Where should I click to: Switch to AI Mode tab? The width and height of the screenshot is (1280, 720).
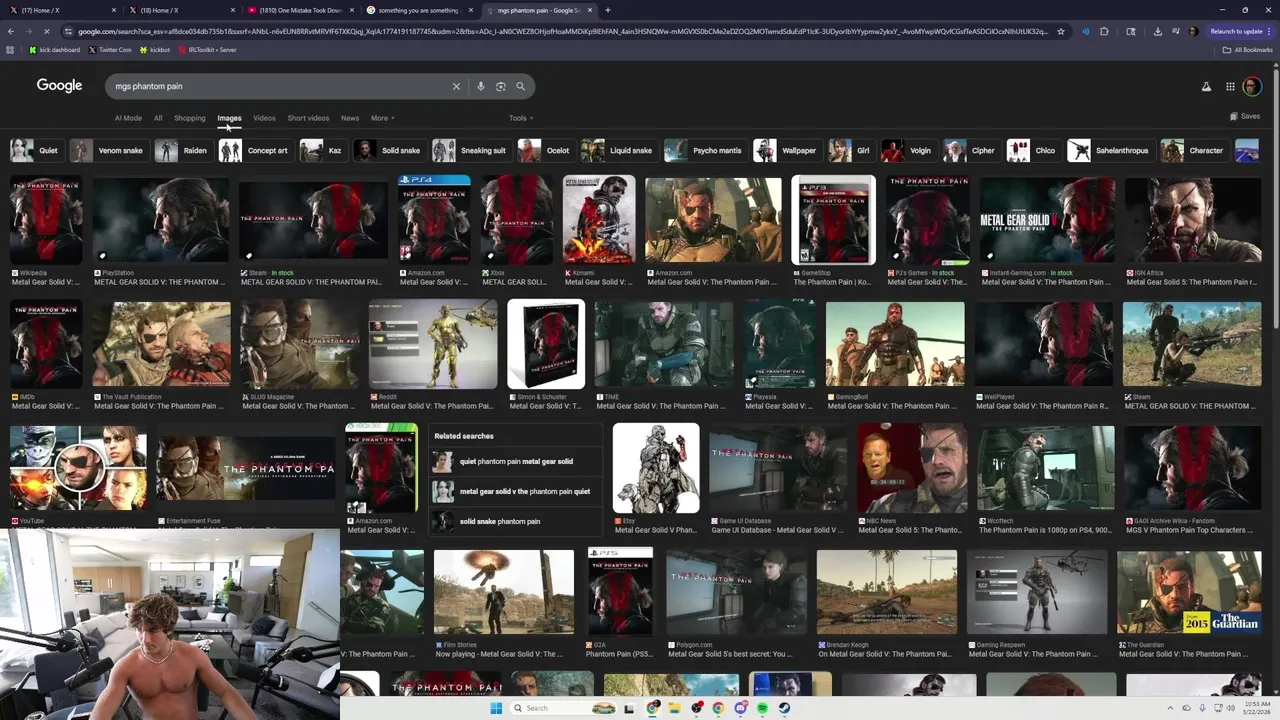pyautogui.click(x=128, y=118)
